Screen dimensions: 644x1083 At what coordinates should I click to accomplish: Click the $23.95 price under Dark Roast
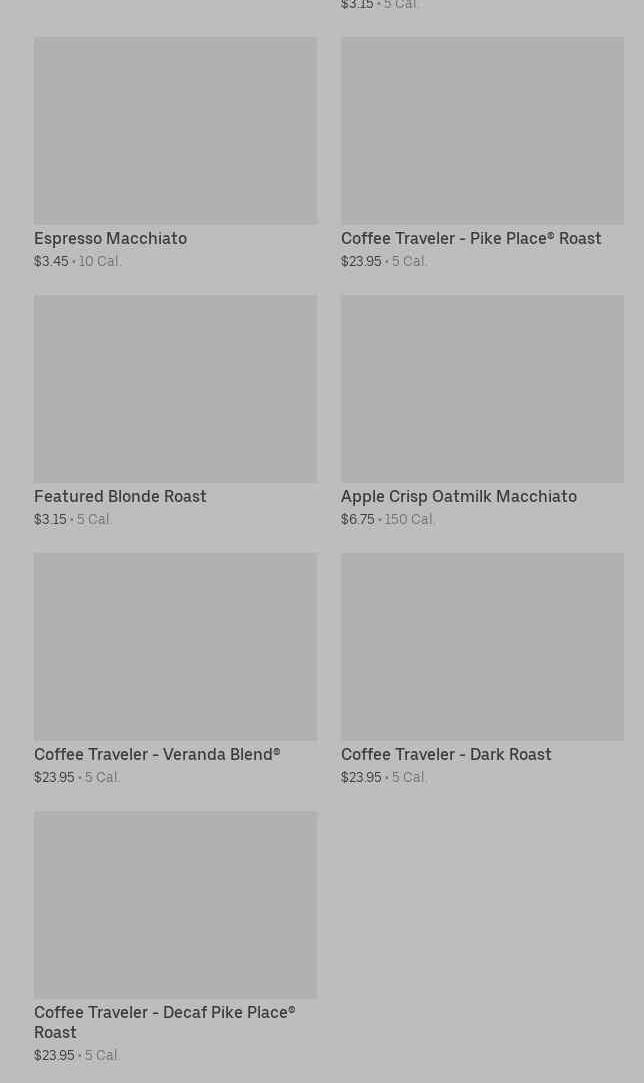click(x=361, y=778)
